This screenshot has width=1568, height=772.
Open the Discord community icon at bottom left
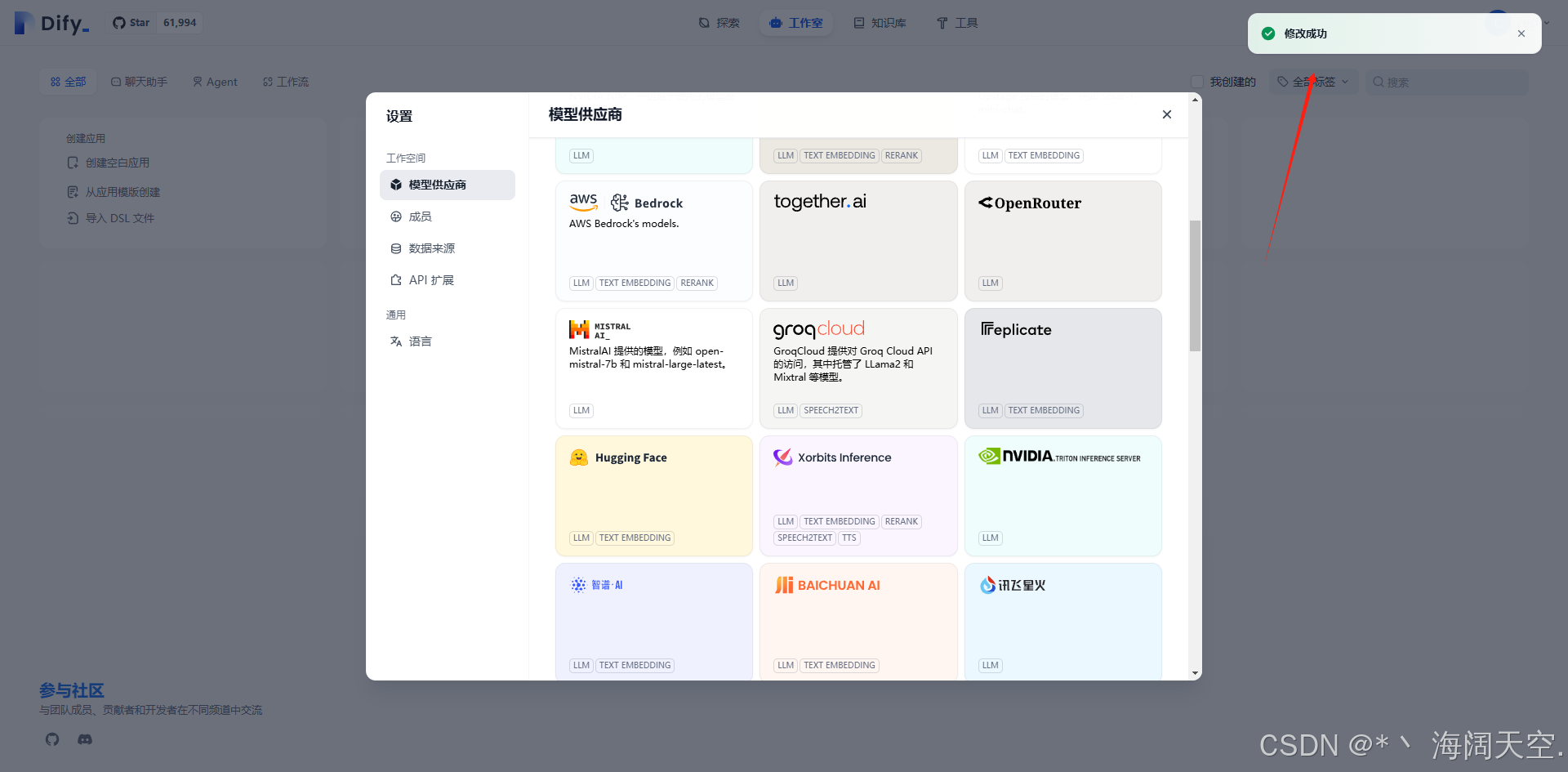(x=85, y=739)
